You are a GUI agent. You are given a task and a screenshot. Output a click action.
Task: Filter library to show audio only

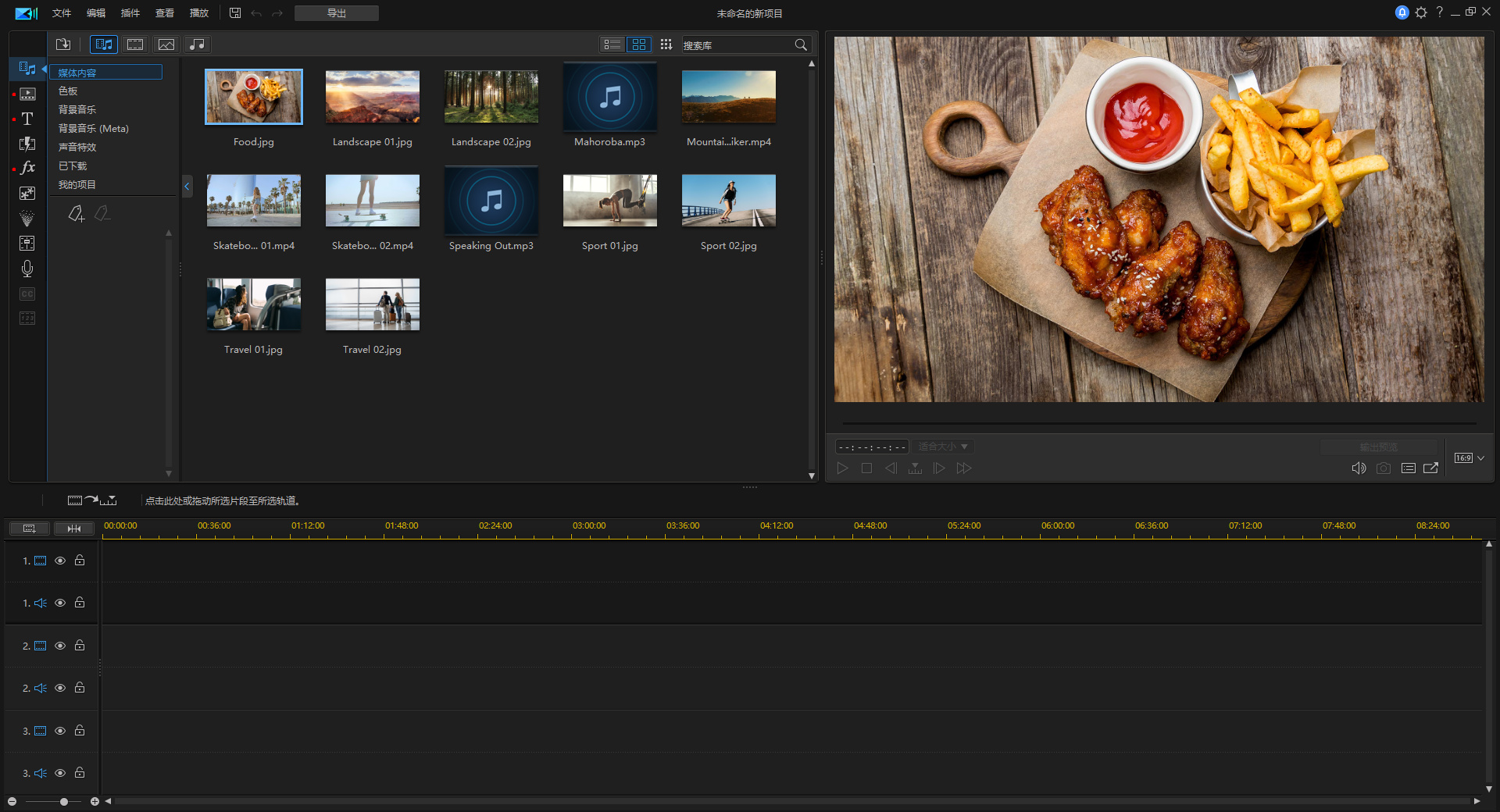[198, 45]
